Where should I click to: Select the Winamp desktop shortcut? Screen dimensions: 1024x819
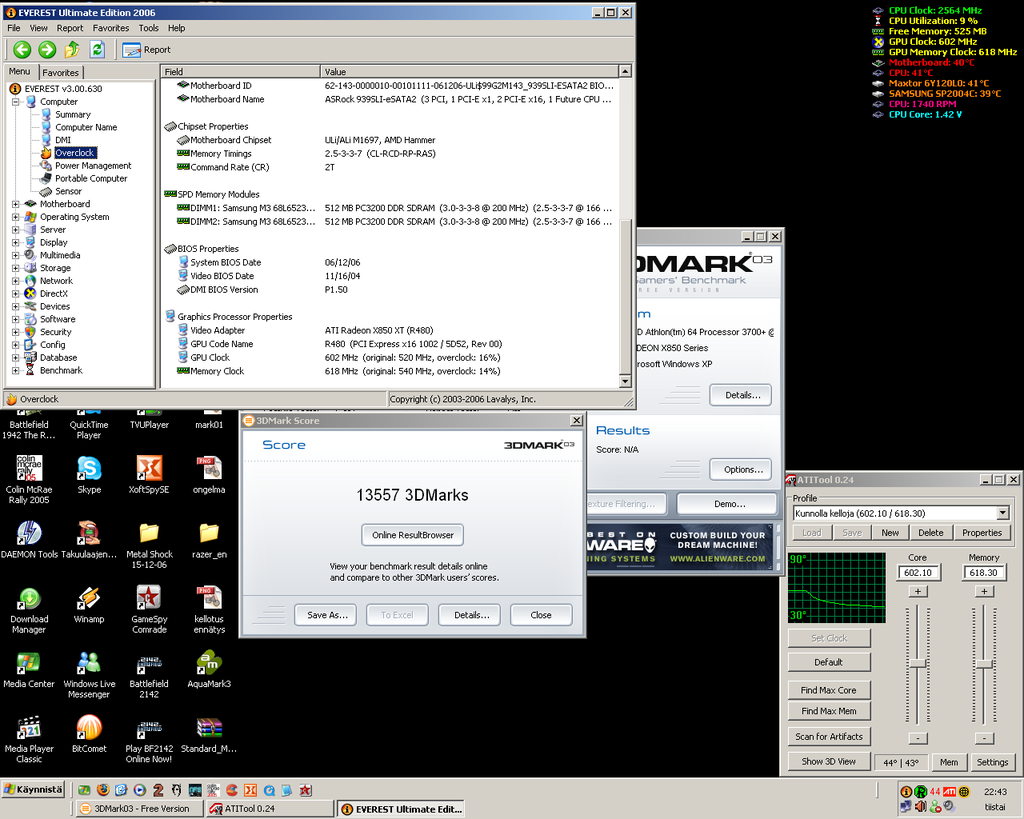[x=89, y=598]
